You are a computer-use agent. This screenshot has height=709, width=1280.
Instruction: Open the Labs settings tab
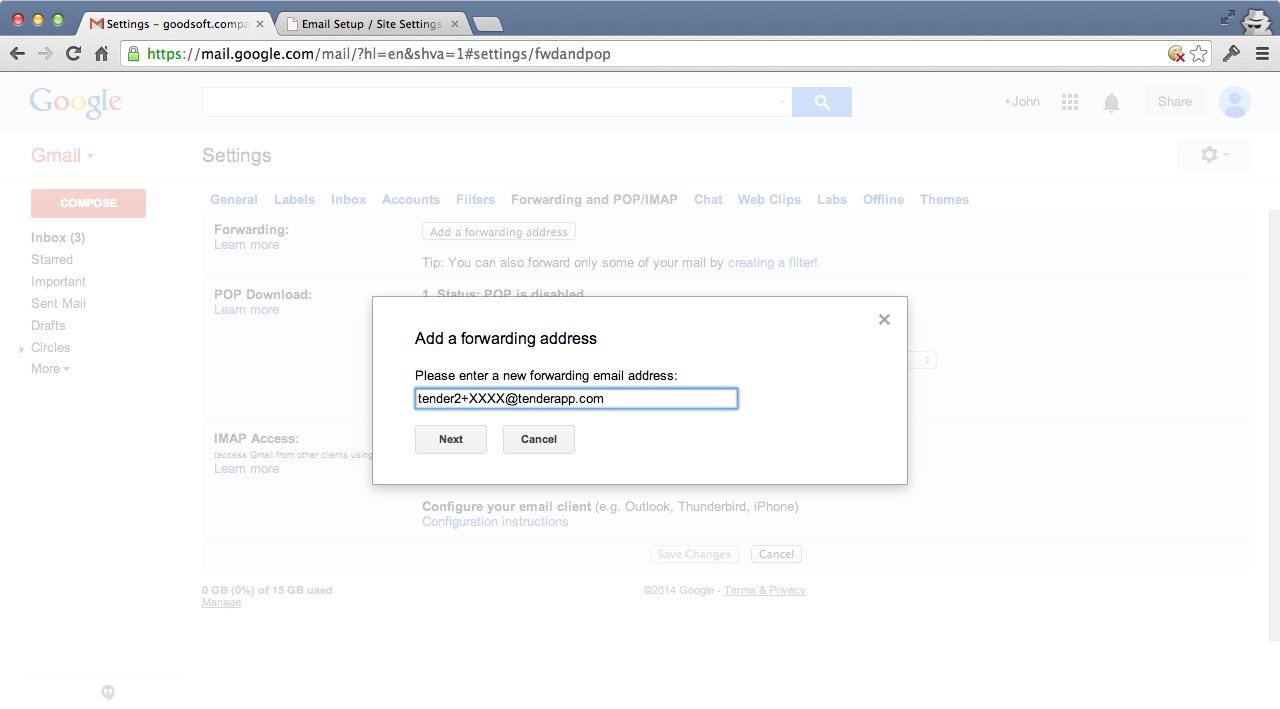pos(832,200)
